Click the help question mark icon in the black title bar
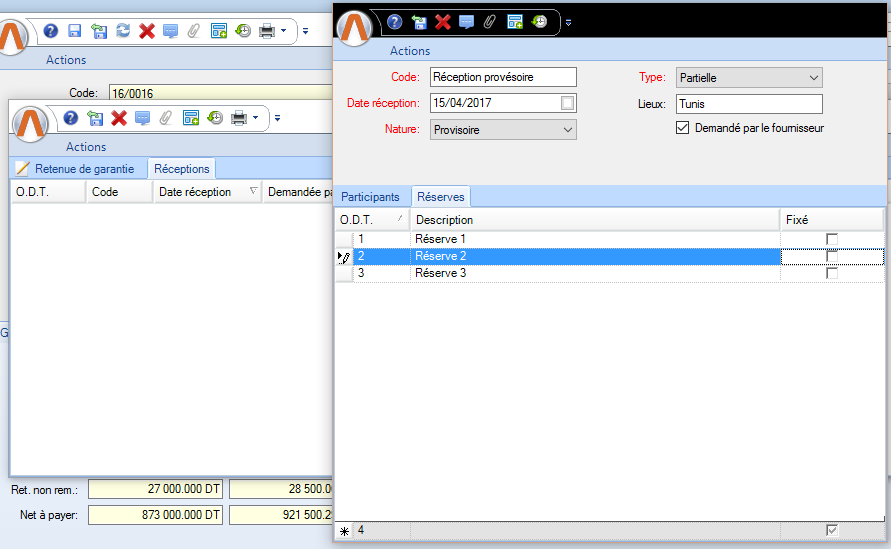Image resolution: width=891 pixels, height=549 pixels. click(395, 21)
